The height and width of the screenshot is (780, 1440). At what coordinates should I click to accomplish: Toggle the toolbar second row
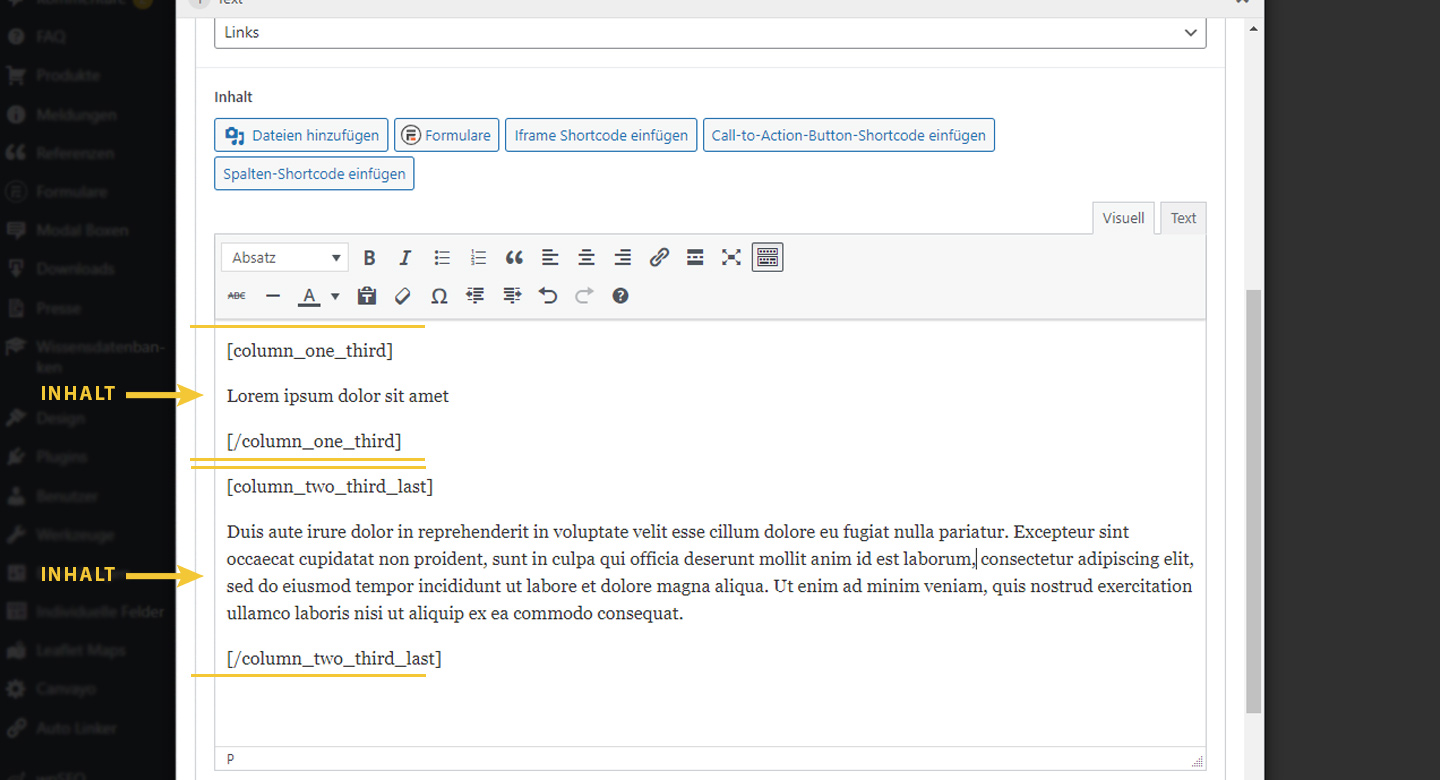[x=767, y=258]
